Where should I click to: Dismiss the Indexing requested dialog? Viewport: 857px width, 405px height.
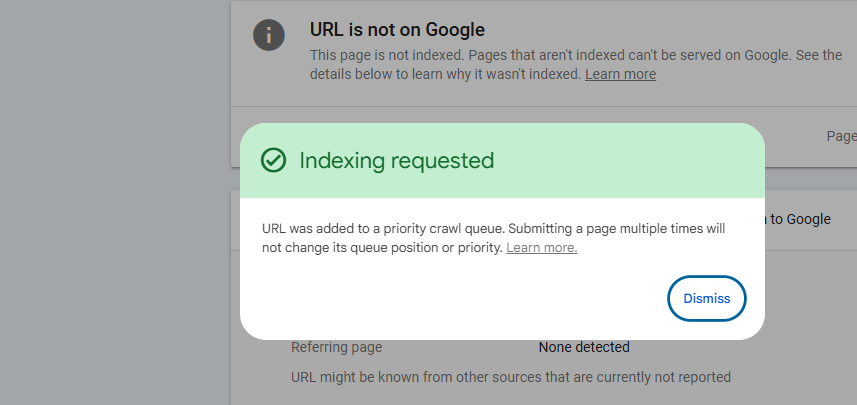(x=706, y=298)
